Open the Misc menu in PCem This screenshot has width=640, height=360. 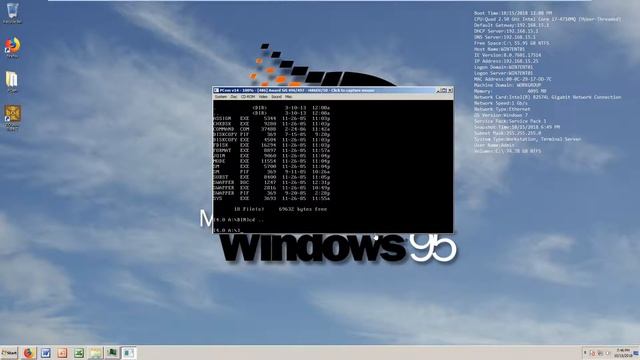[289, 97]
